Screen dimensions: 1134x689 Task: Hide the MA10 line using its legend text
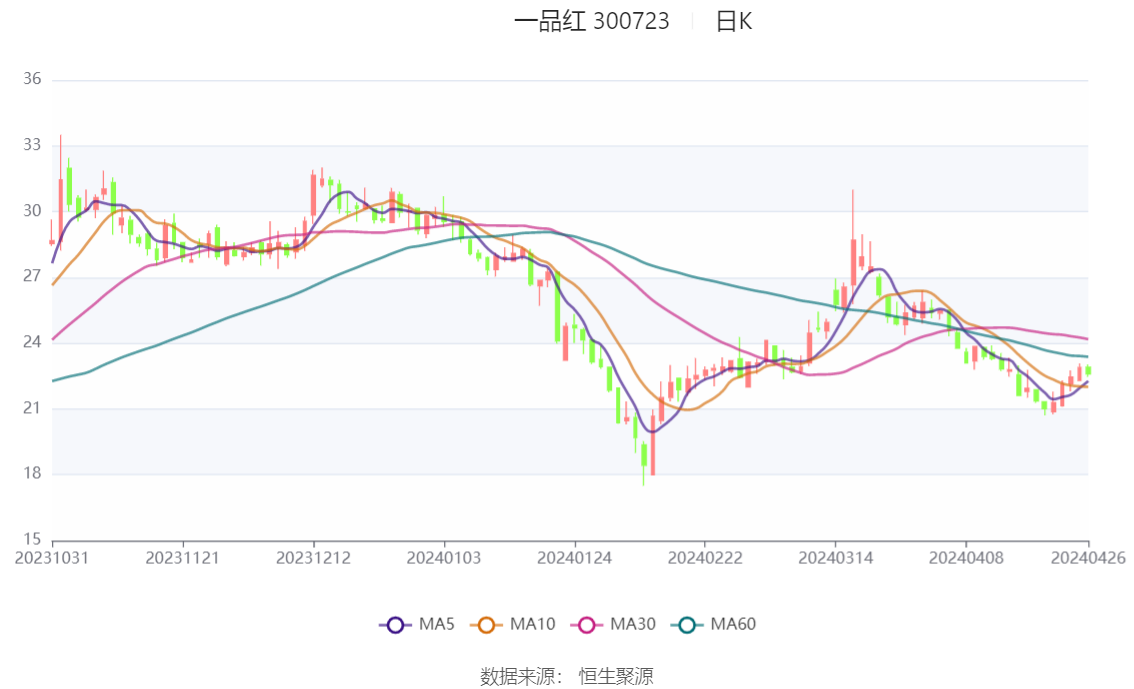532,625
